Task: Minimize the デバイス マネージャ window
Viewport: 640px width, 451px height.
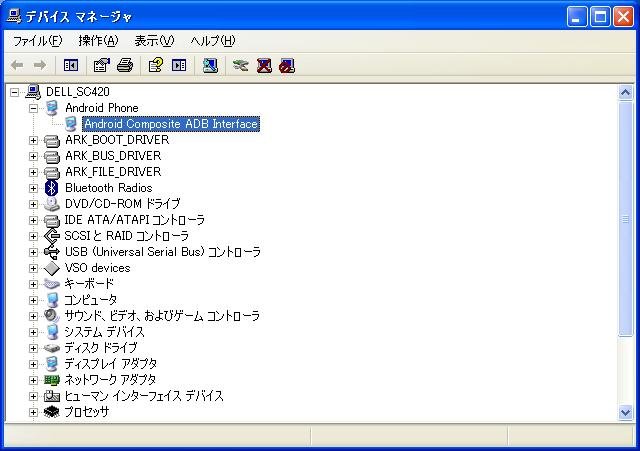Action: tap(577, 17)
